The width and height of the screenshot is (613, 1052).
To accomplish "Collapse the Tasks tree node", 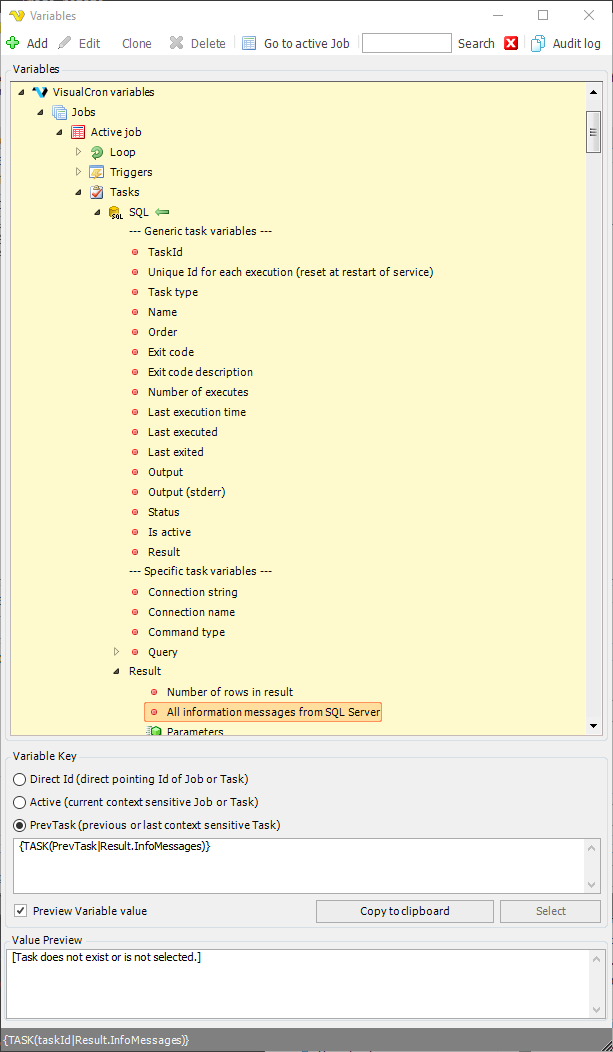I will tap(78, 192).
